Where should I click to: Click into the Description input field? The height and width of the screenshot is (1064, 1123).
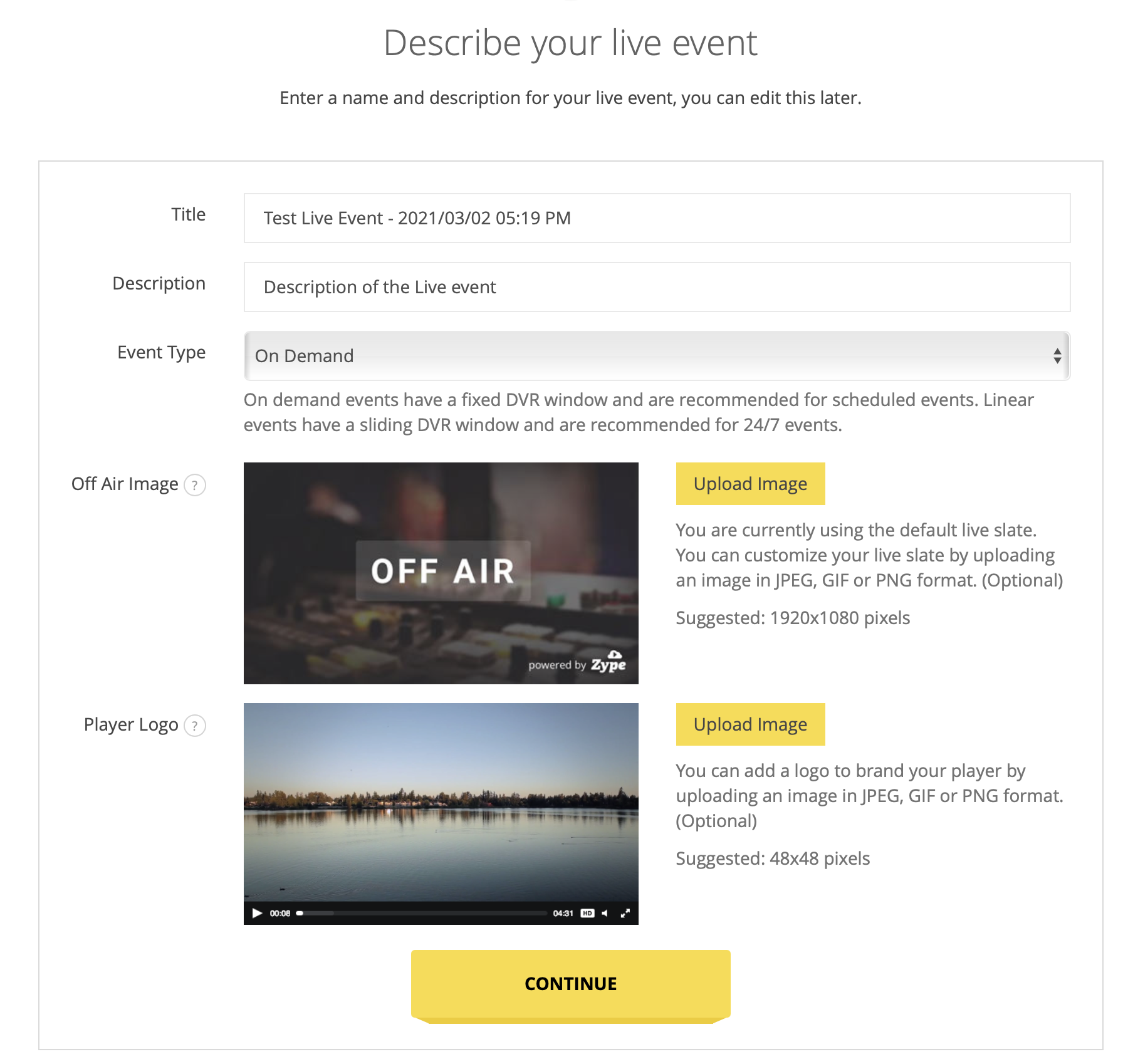click(x=657, y=287)
